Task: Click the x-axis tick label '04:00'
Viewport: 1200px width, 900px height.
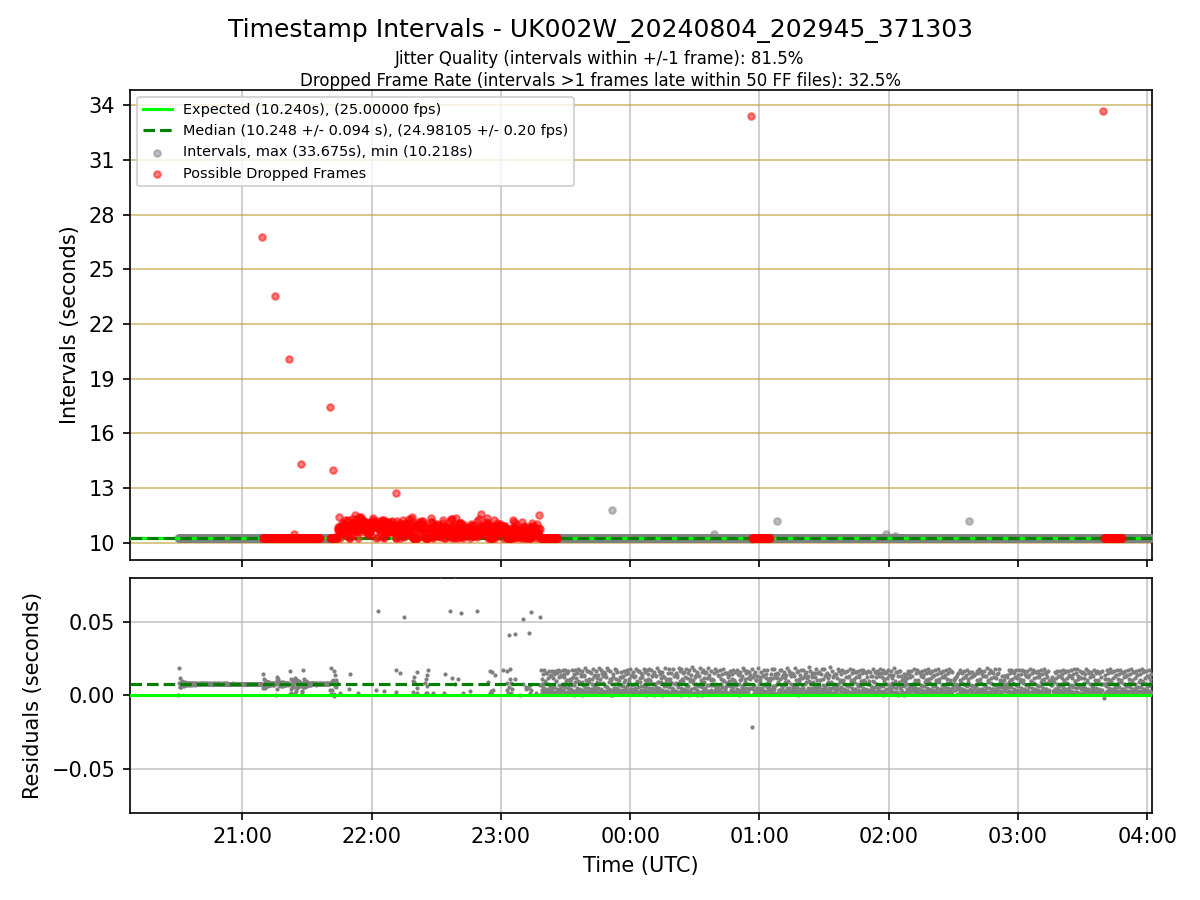Action: (1147, 835)
